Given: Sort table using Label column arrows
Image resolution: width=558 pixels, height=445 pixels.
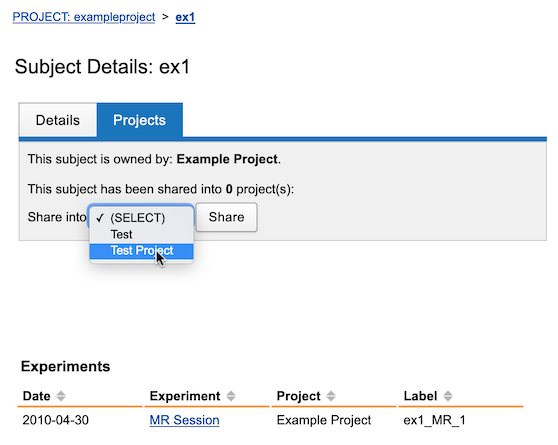Looking at the screenshot, I should (448, 396).
